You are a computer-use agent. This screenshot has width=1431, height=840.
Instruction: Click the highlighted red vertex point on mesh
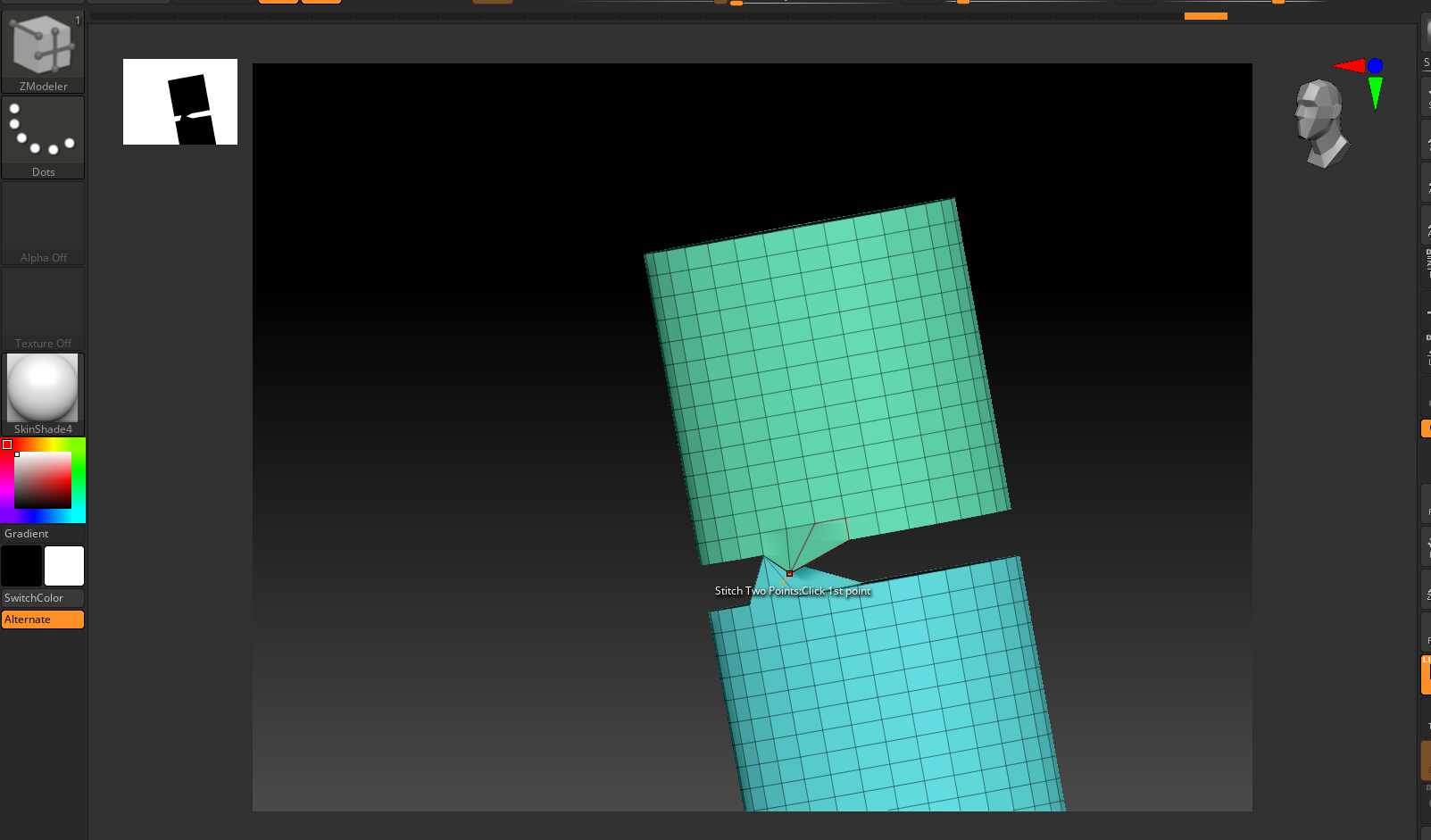(789, 573)
